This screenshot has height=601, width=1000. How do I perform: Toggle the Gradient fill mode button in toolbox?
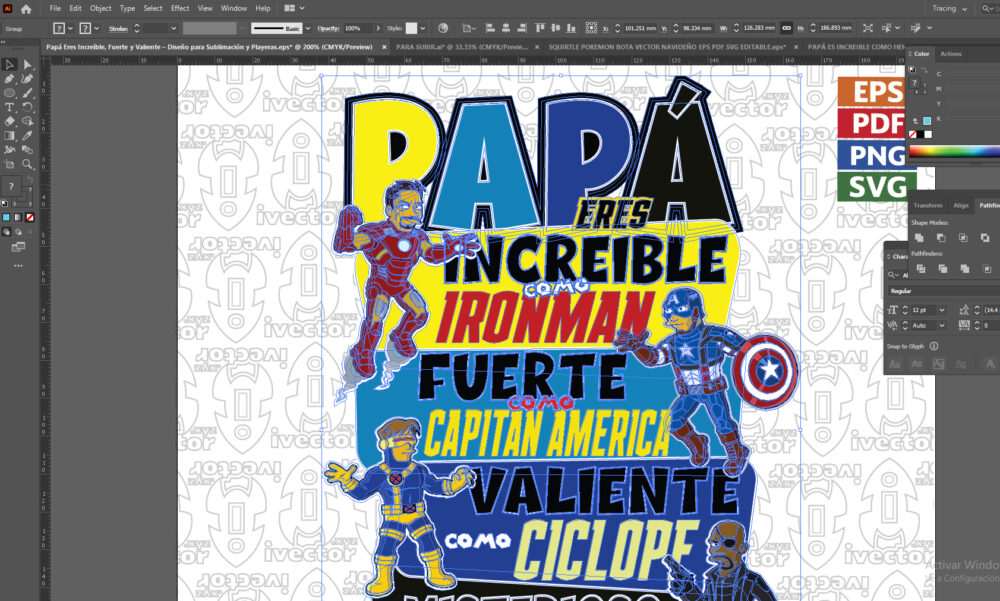[x=18, y=218]
